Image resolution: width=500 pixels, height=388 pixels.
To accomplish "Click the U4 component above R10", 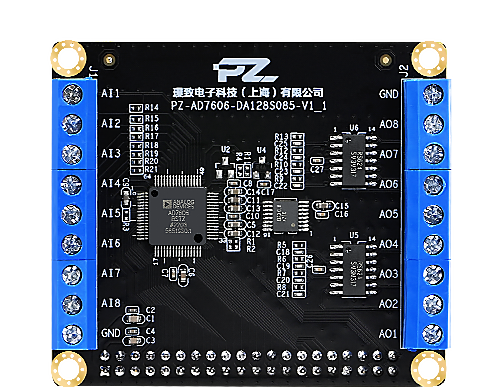I will click(x=262, y=168).
